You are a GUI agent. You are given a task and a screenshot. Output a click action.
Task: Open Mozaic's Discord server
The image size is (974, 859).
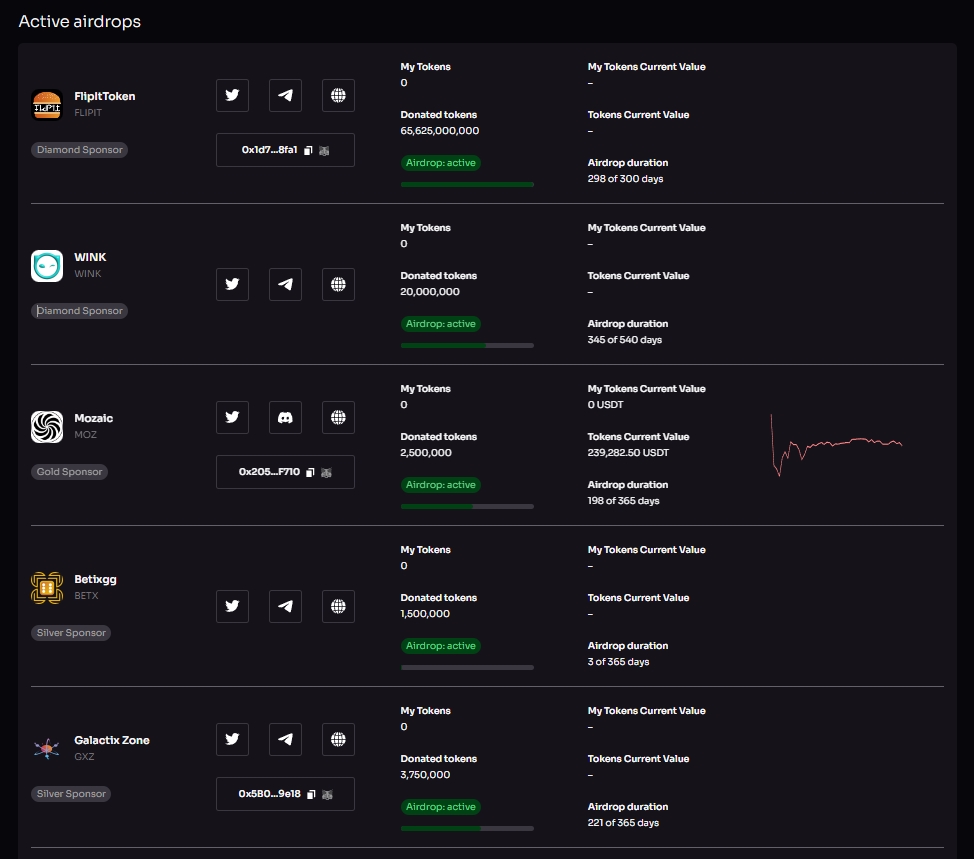tap(286, 418)
